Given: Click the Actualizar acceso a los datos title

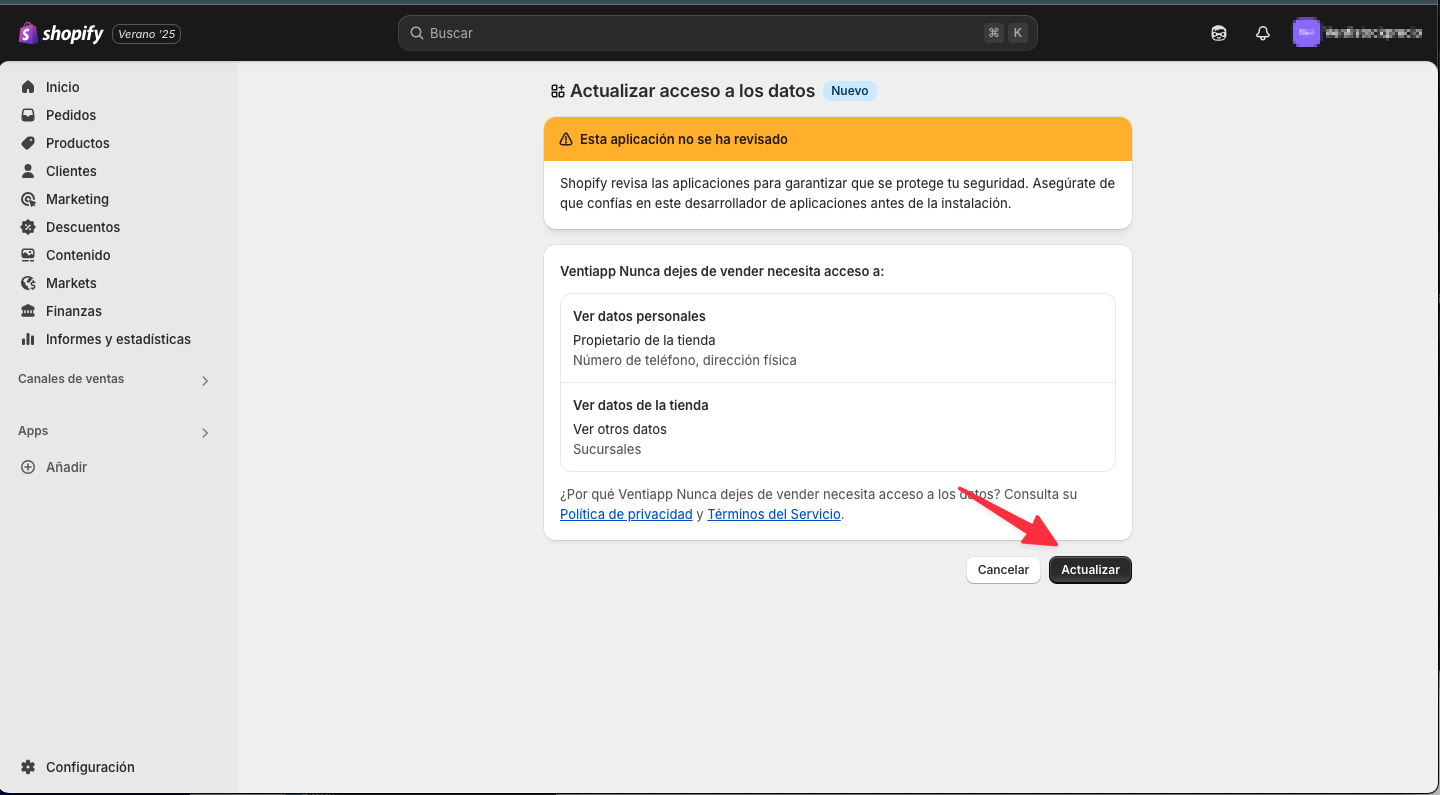Looking at the screenshot, I should click(x=693, y=91).
